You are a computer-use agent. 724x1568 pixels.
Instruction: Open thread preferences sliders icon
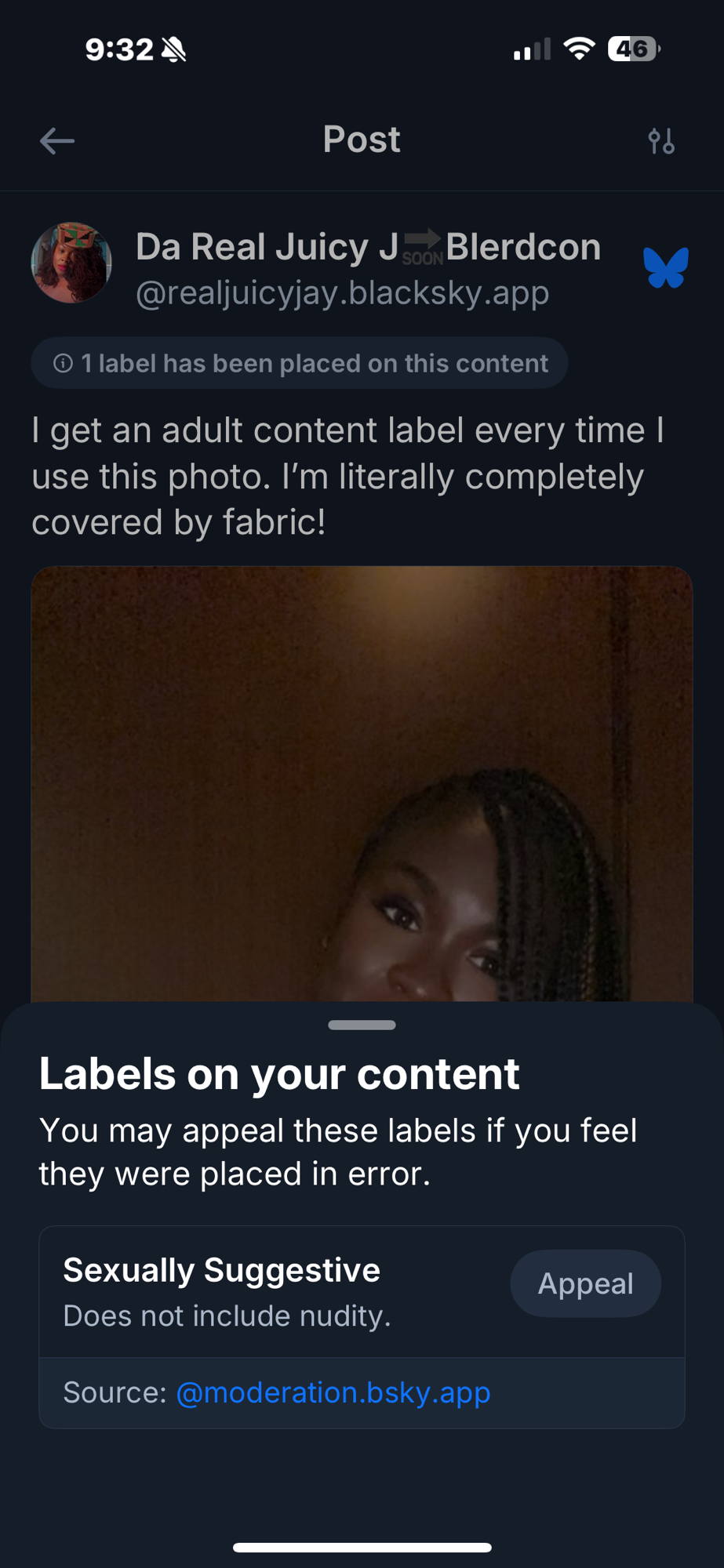pos(661,141)
